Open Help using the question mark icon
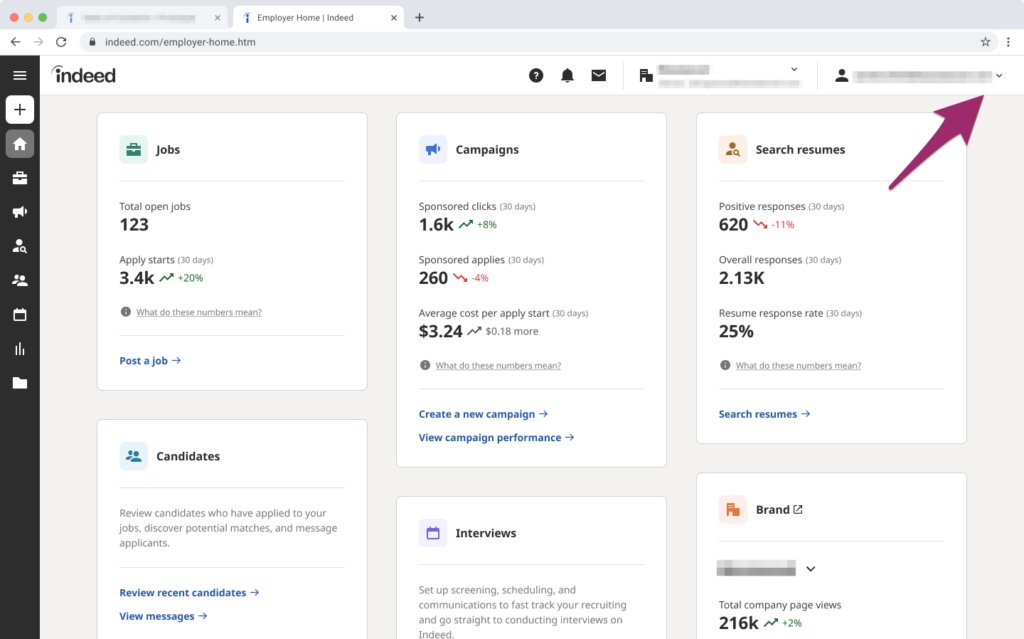This screenshot has height=639, width=1024. (536, 74)
